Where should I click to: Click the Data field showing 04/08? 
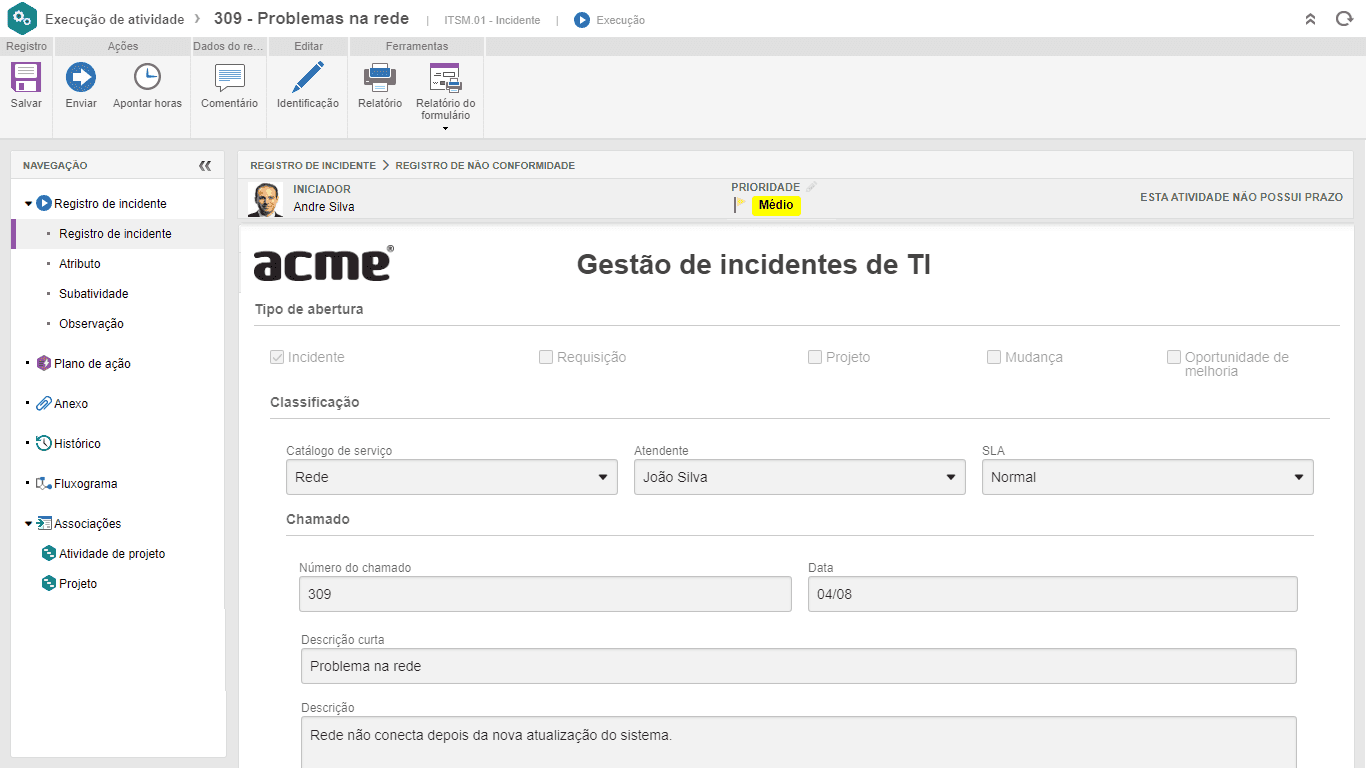(x=1053, y=594)
